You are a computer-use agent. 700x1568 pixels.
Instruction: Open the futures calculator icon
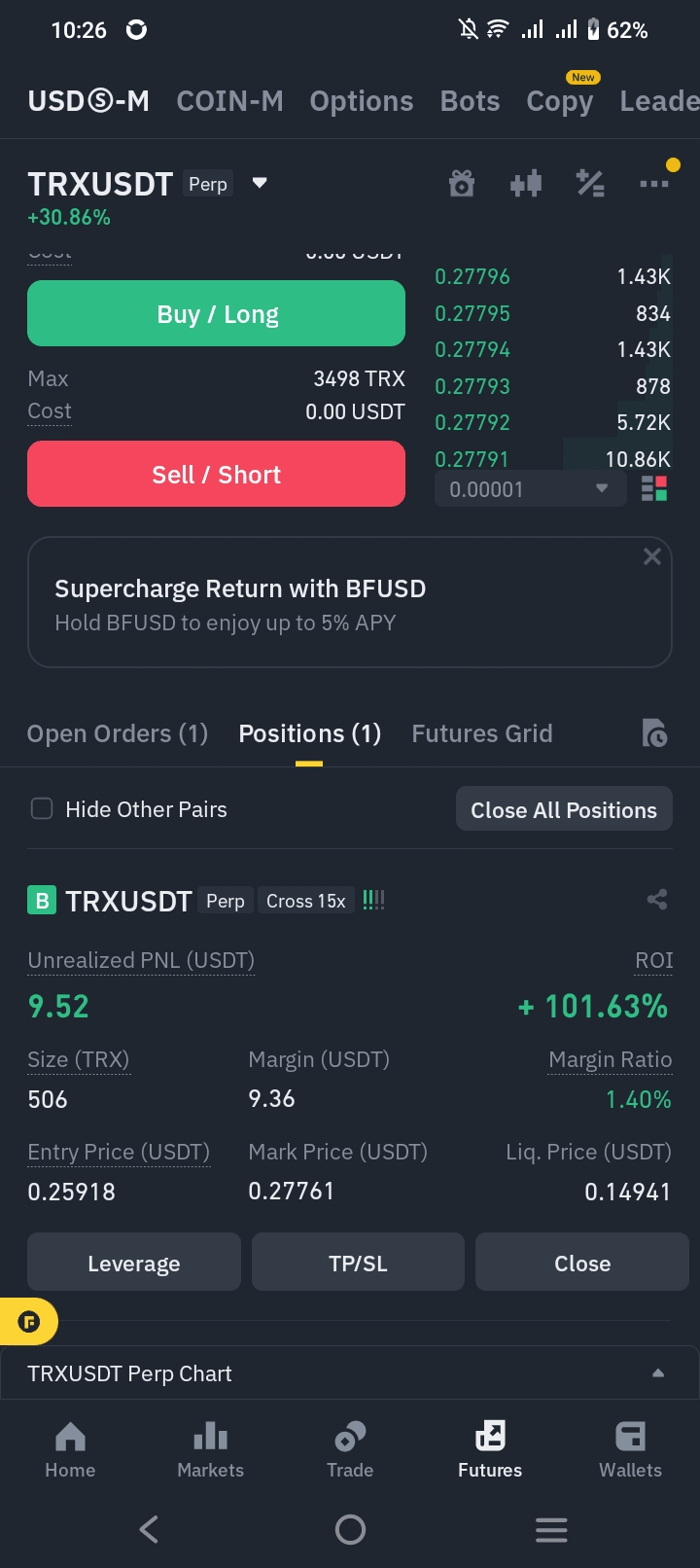pos(590,183)
